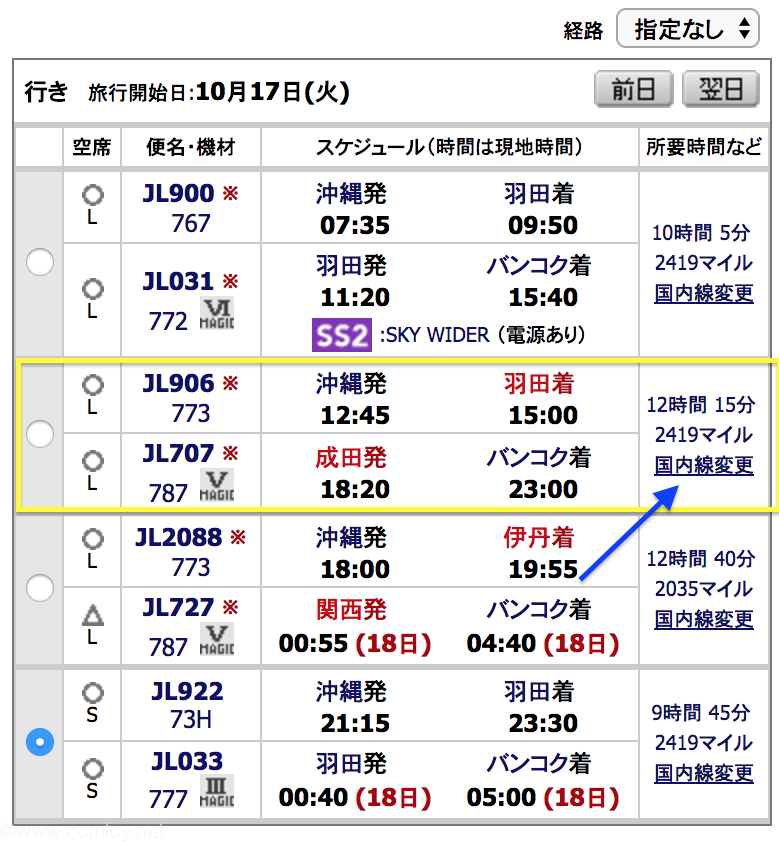Click the SS2 SKY WIDER seat icon
This screenshot has height=842, width=779.
click(342, 335)
